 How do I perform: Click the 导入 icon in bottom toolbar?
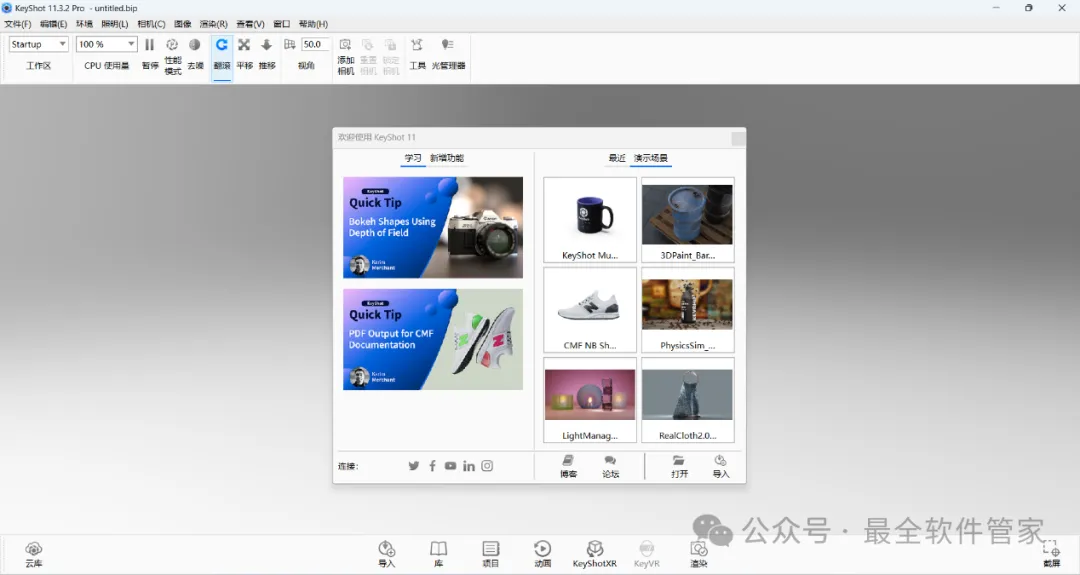(x=386, y=554)
